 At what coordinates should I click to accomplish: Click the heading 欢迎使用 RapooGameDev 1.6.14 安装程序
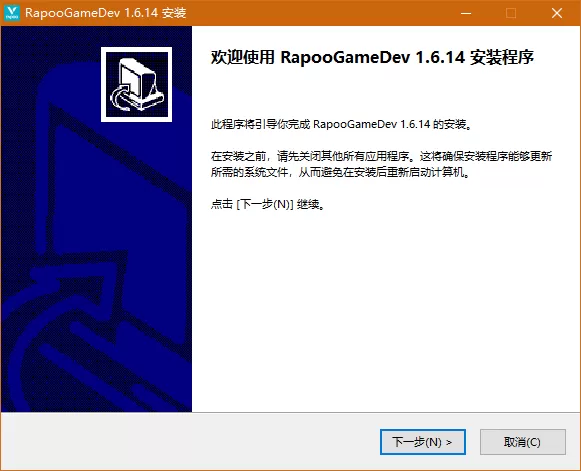(372, 57)
